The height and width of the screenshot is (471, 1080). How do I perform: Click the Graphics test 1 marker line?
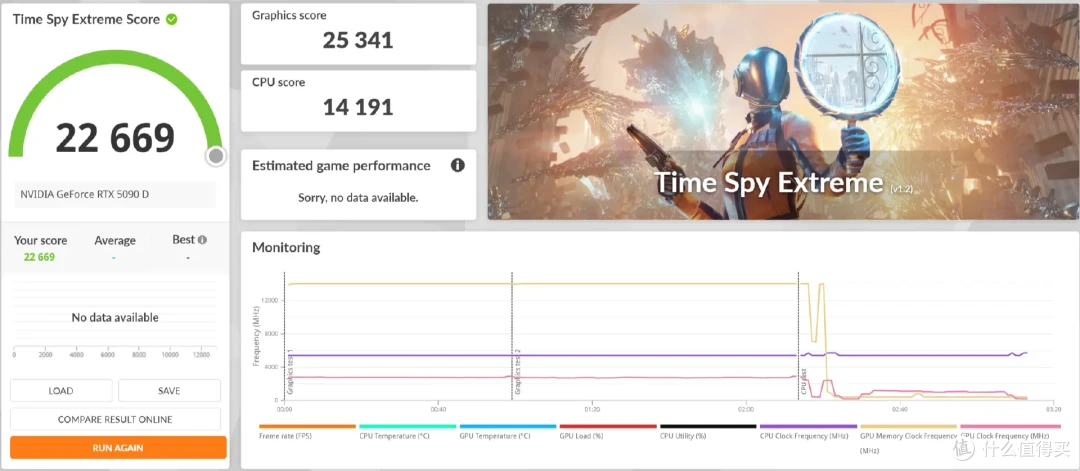click(284, 335)
